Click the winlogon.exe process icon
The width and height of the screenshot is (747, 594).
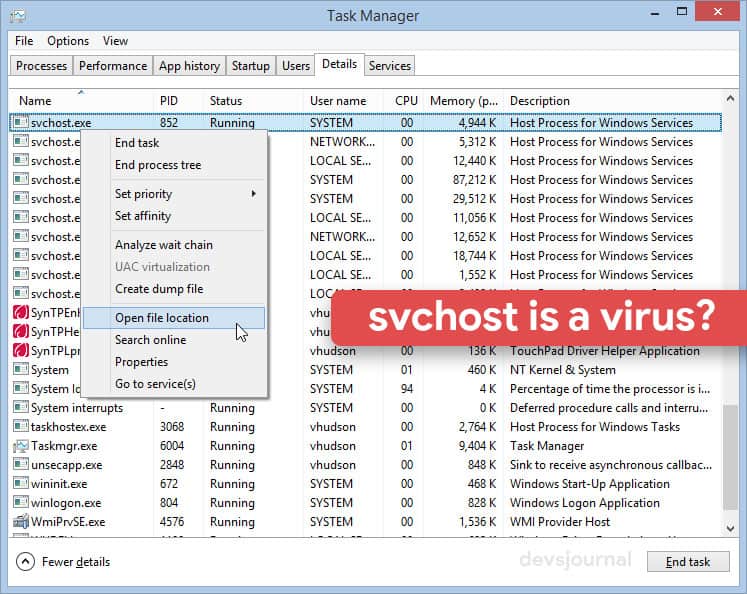pos(20,503)
